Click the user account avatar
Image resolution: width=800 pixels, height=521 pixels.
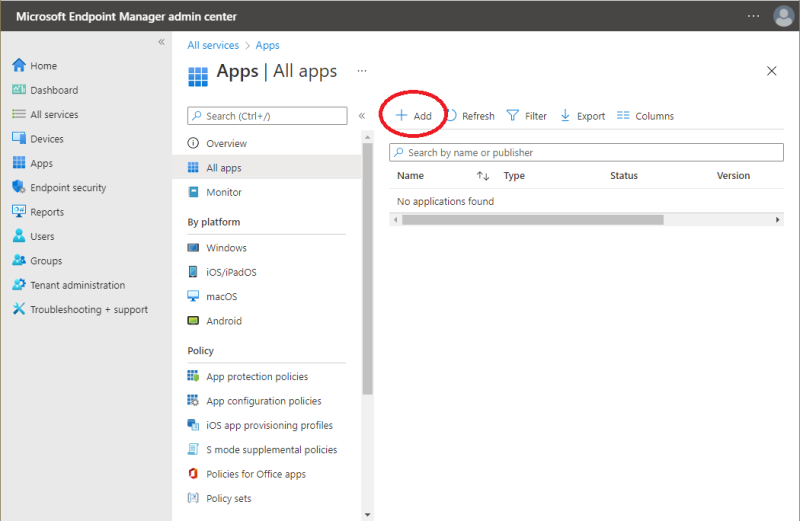point(784,16)
